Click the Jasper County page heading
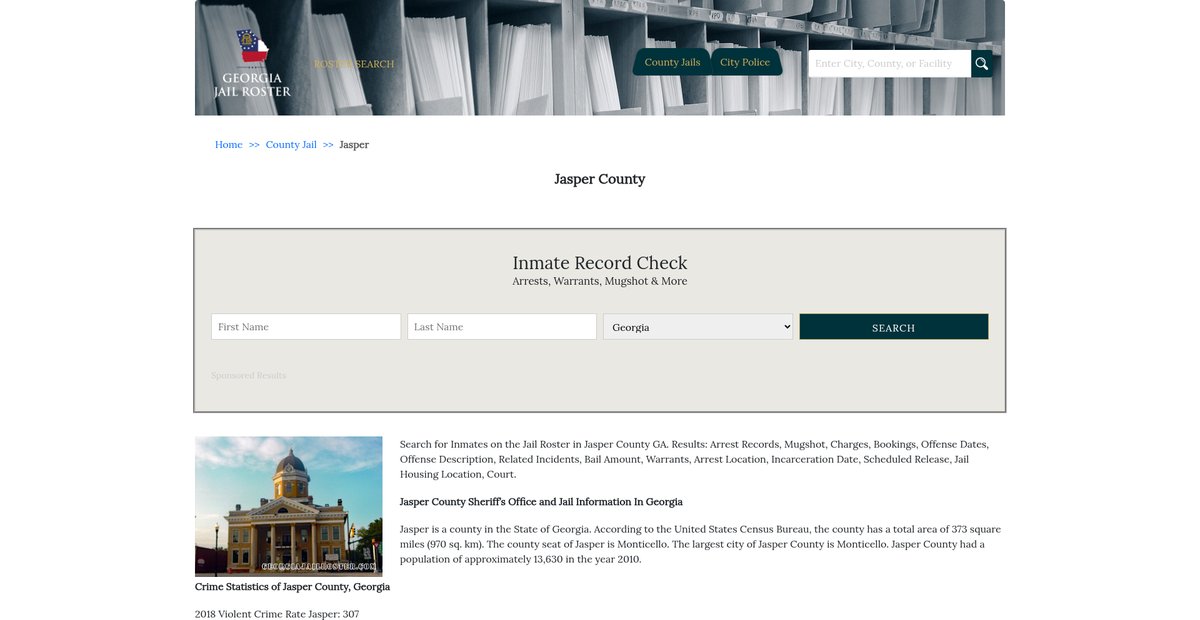Image resolution: width=1200 pixels, height=620 pixels. coord(600,179)
